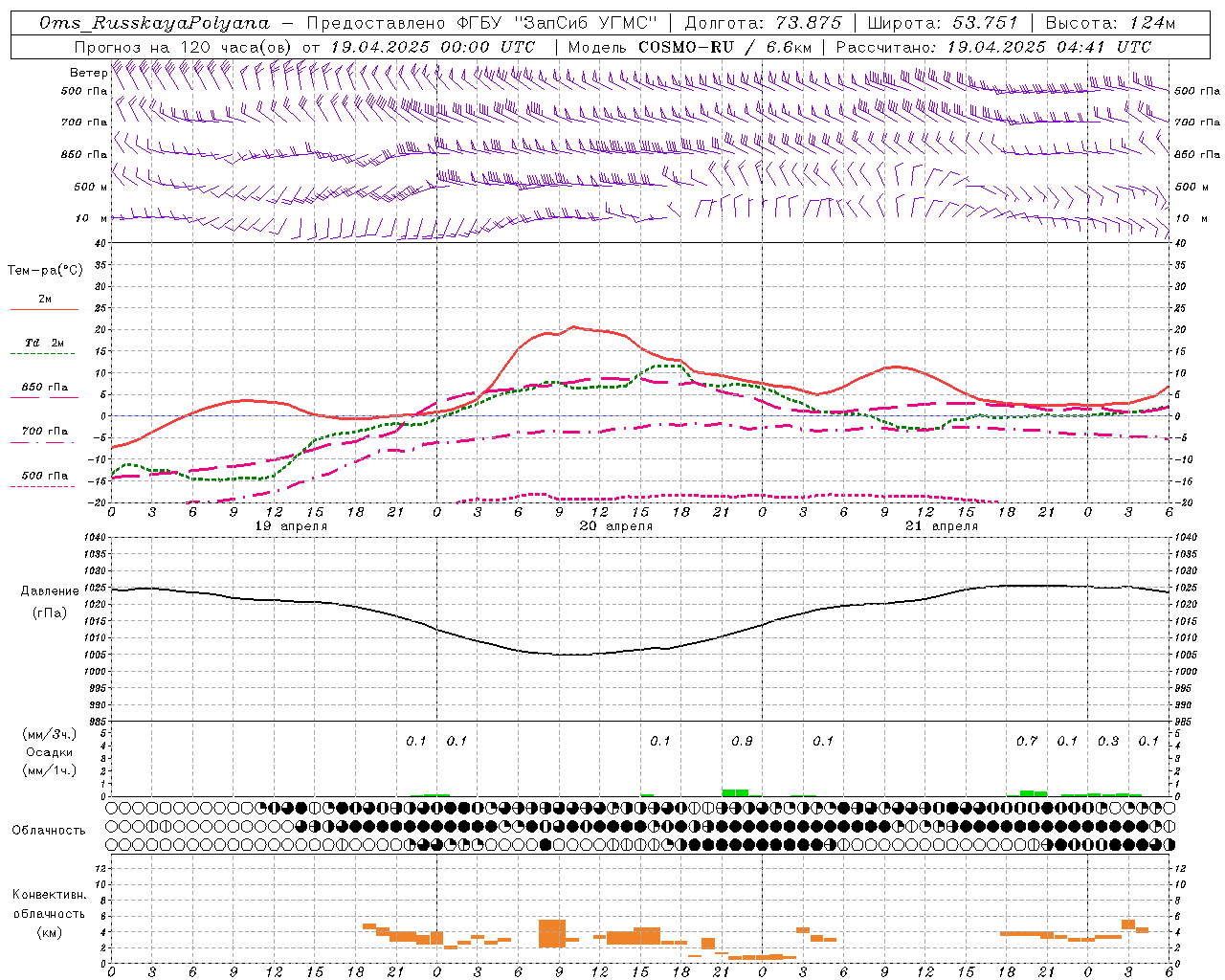Click the Конвективн. label

click(49, 895)
